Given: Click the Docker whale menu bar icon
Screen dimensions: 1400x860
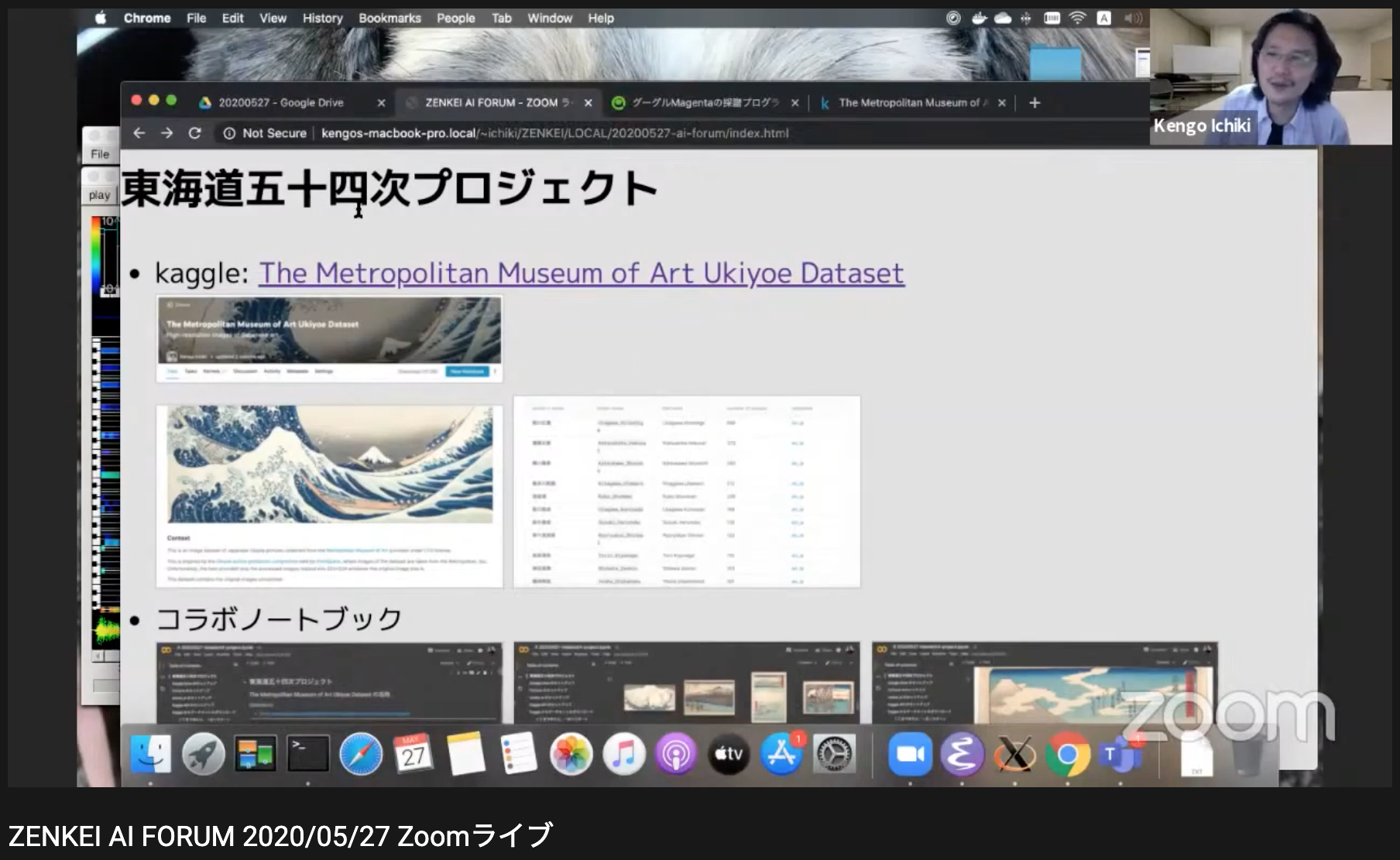Looking at the screenshot, I should coord(979,18).
